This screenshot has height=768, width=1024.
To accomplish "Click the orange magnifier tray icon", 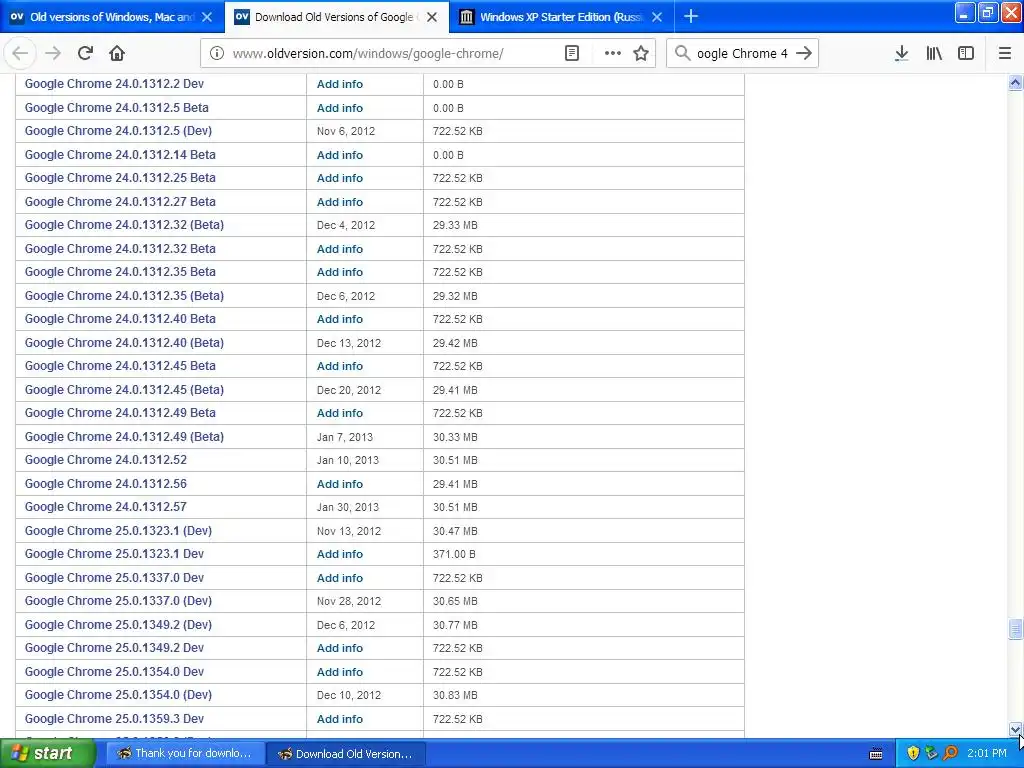I will click(951, 754).
